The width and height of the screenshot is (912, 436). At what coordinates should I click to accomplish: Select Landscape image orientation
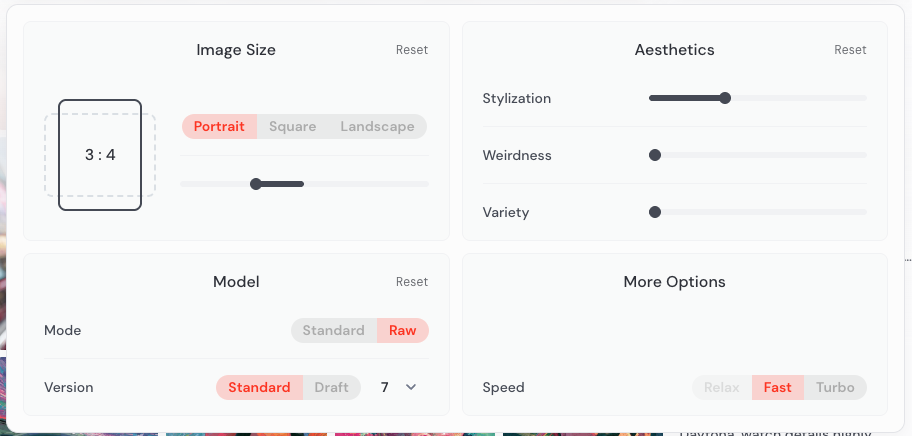(377, 127)
